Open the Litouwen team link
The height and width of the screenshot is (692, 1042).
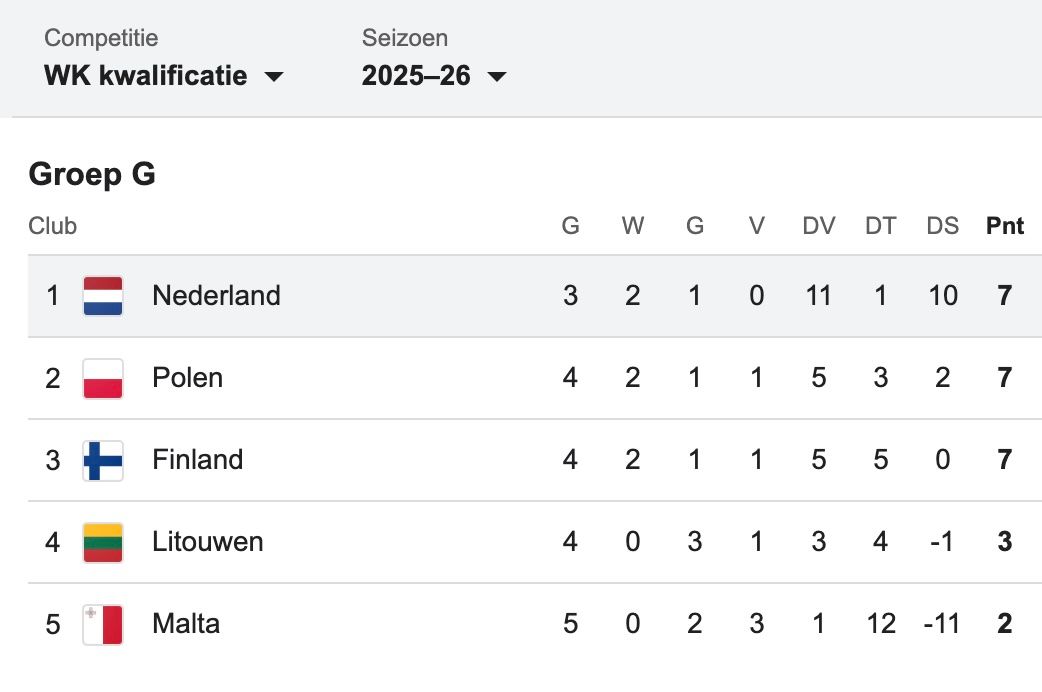coord(207,542)
